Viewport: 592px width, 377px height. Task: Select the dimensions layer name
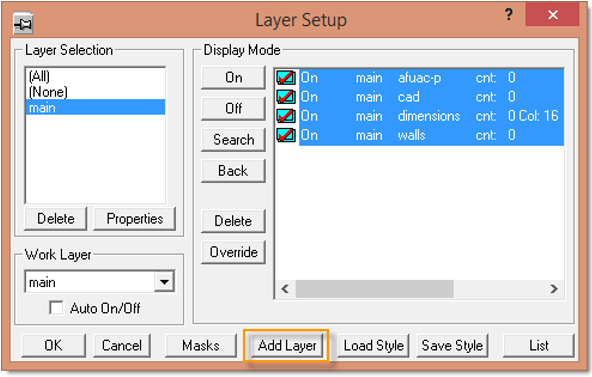tap(429, 116)
